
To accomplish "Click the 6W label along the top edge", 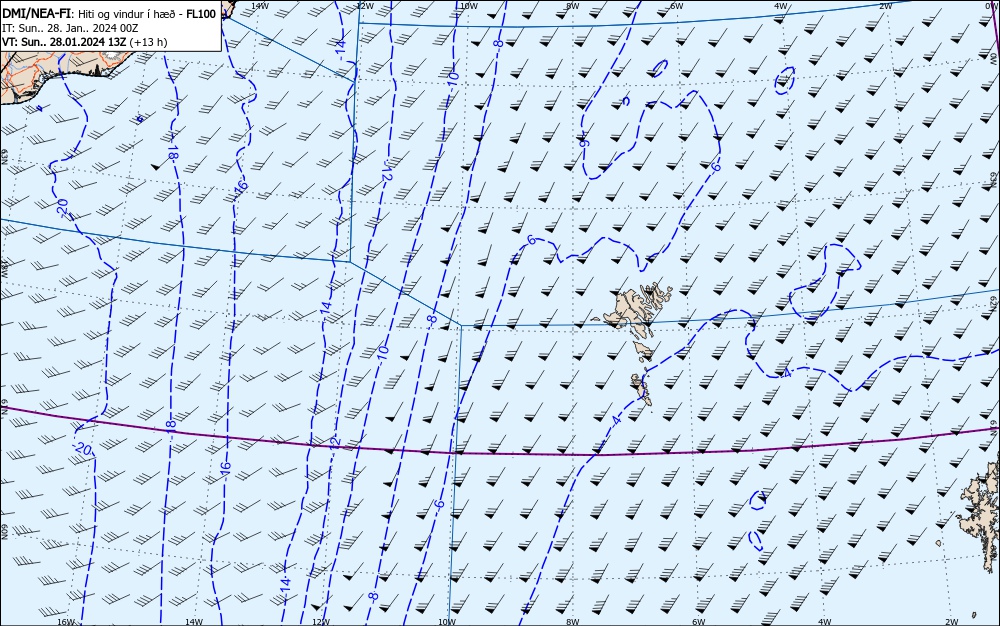I will [x=677, y=5].
